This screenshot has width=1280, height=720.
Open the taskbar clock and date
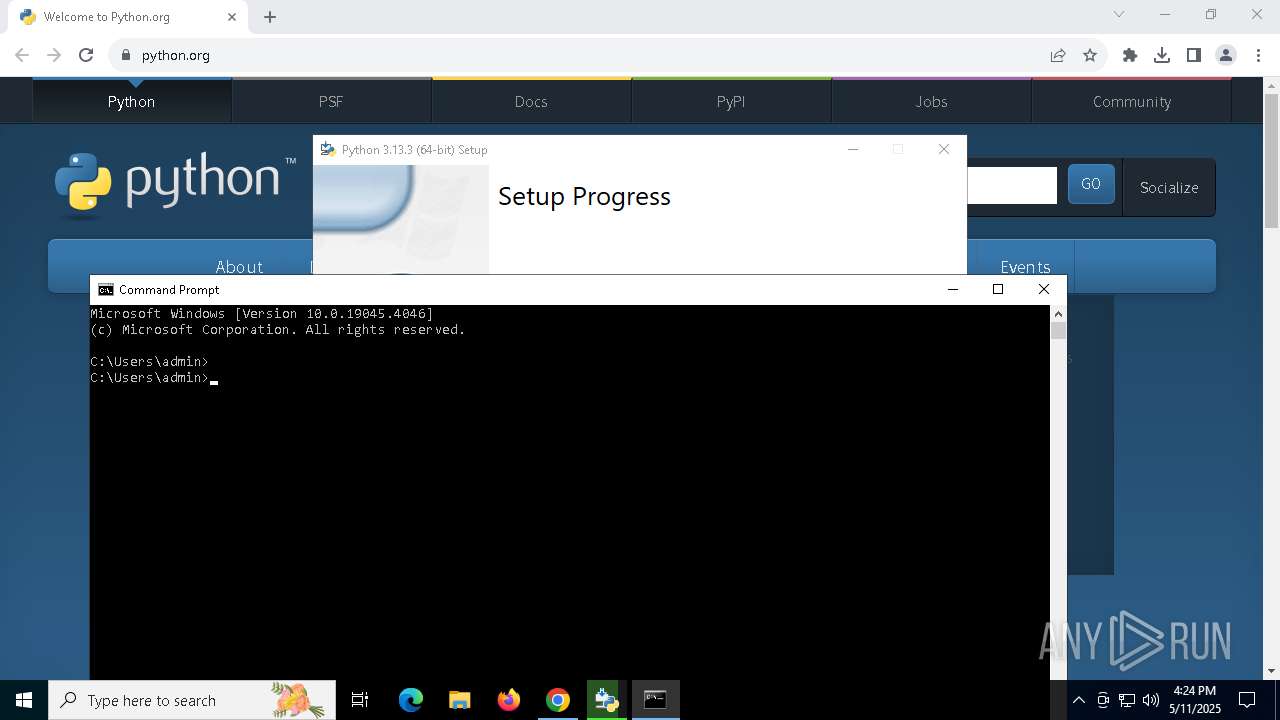1195,700
